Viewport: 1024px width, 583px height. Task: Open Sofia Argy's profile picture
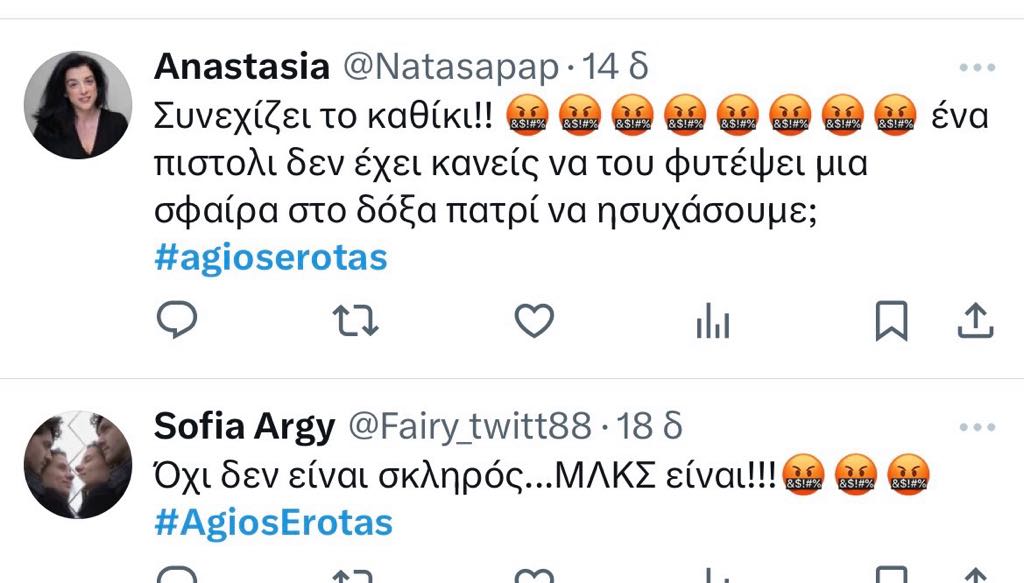click(x=78, y=465)
